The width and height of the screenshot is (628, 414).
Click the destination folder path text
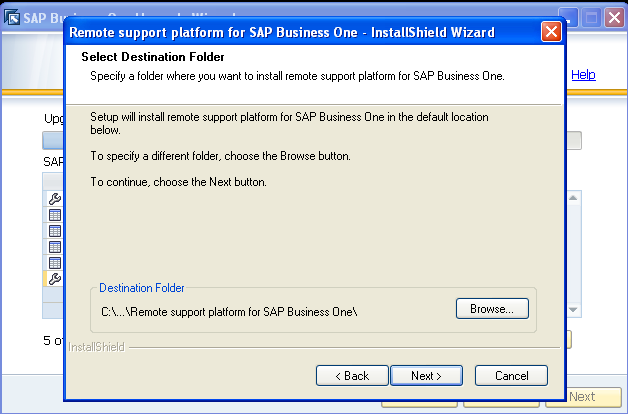pyautogui.click(x=230, y=312)
